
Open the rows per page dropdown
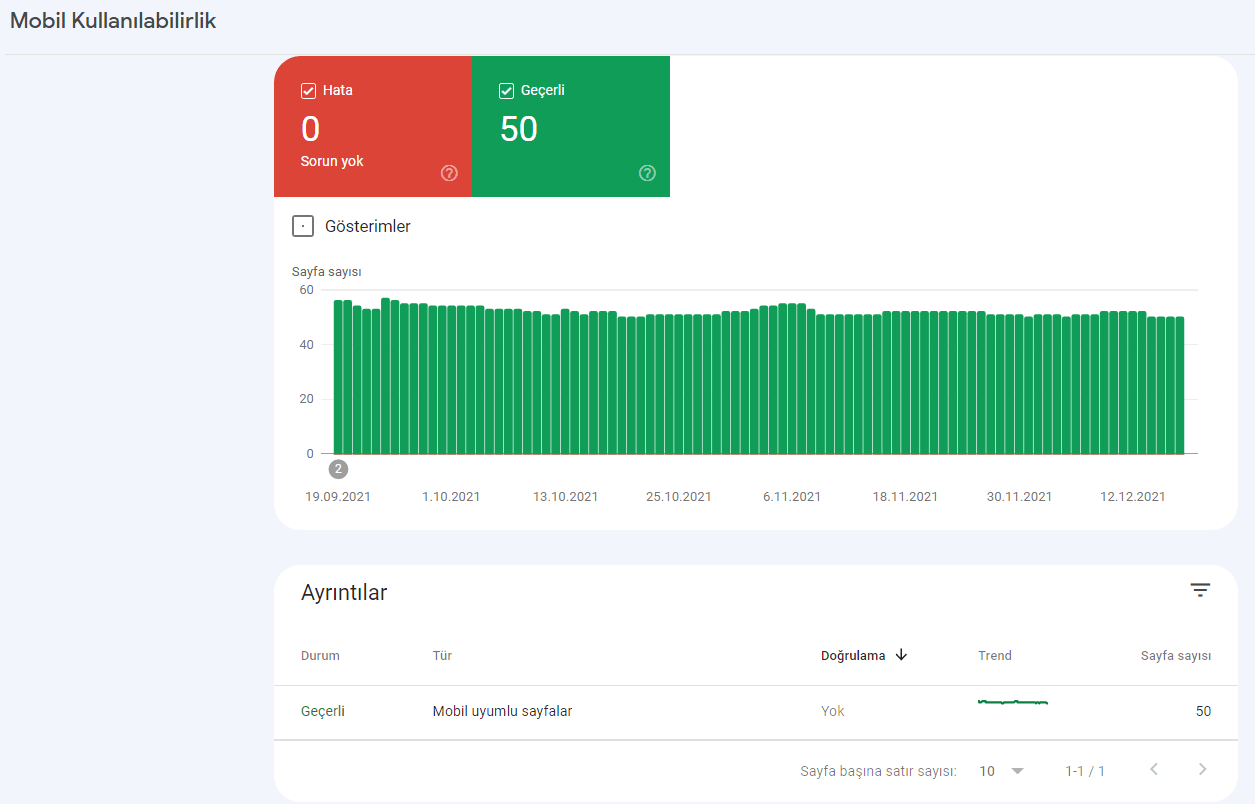click(1002, 771)
